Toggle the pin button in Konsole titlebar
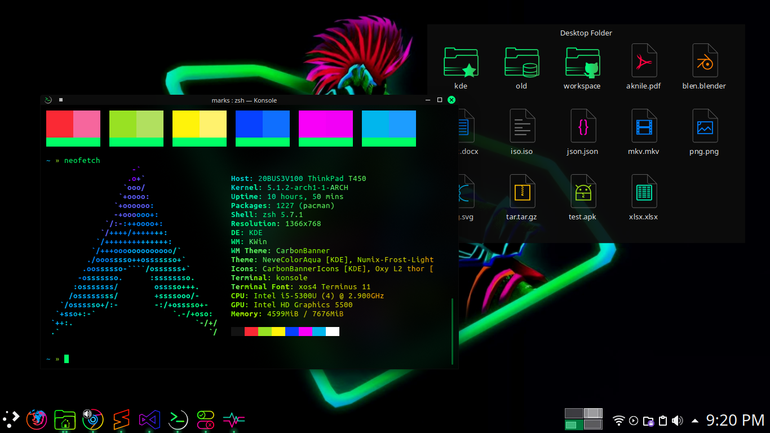The image size is (770, 433). click(61, 100)
